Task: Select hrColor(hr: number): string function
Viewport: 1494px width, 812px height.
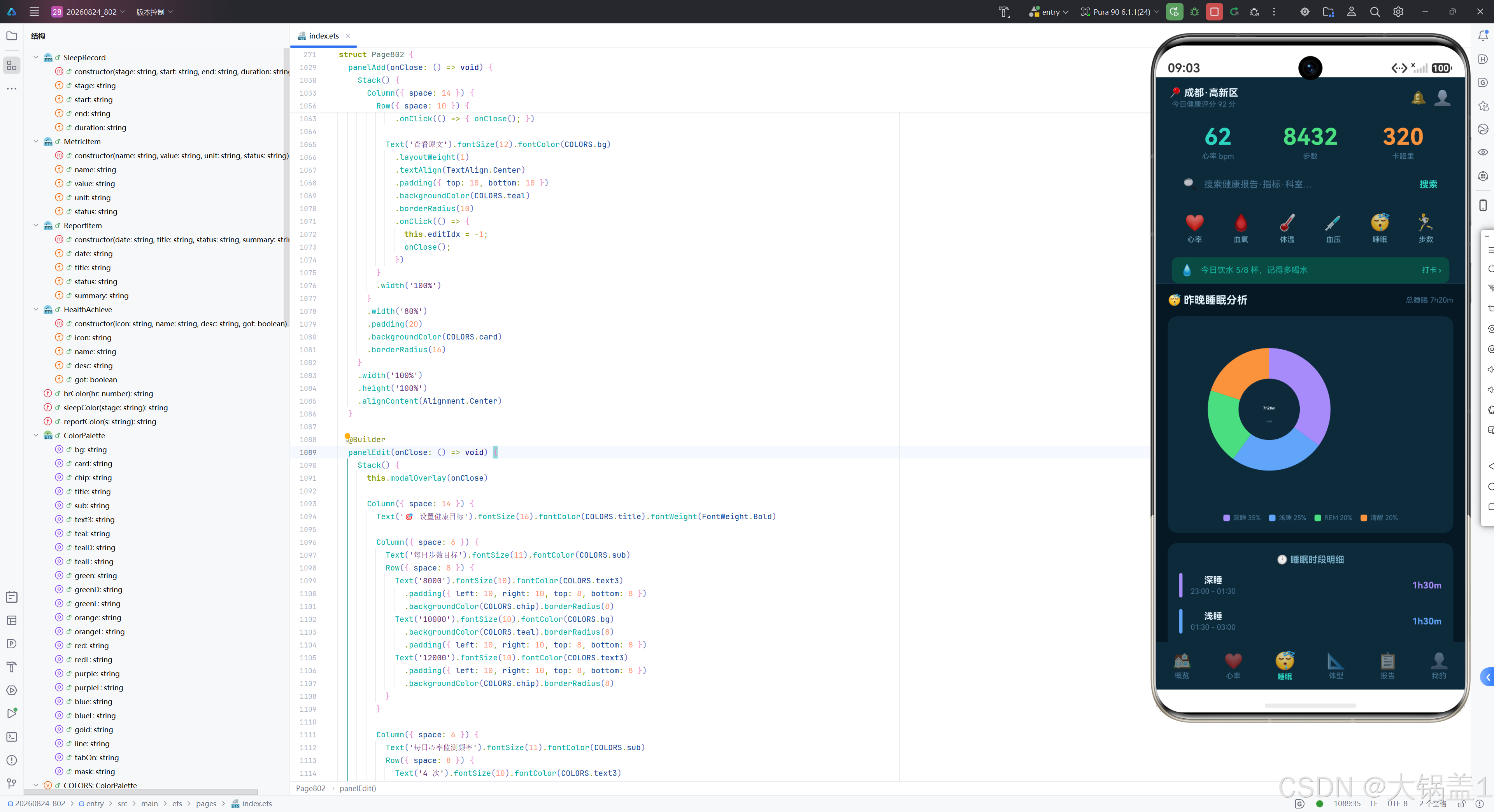Action: coord(108,394)
